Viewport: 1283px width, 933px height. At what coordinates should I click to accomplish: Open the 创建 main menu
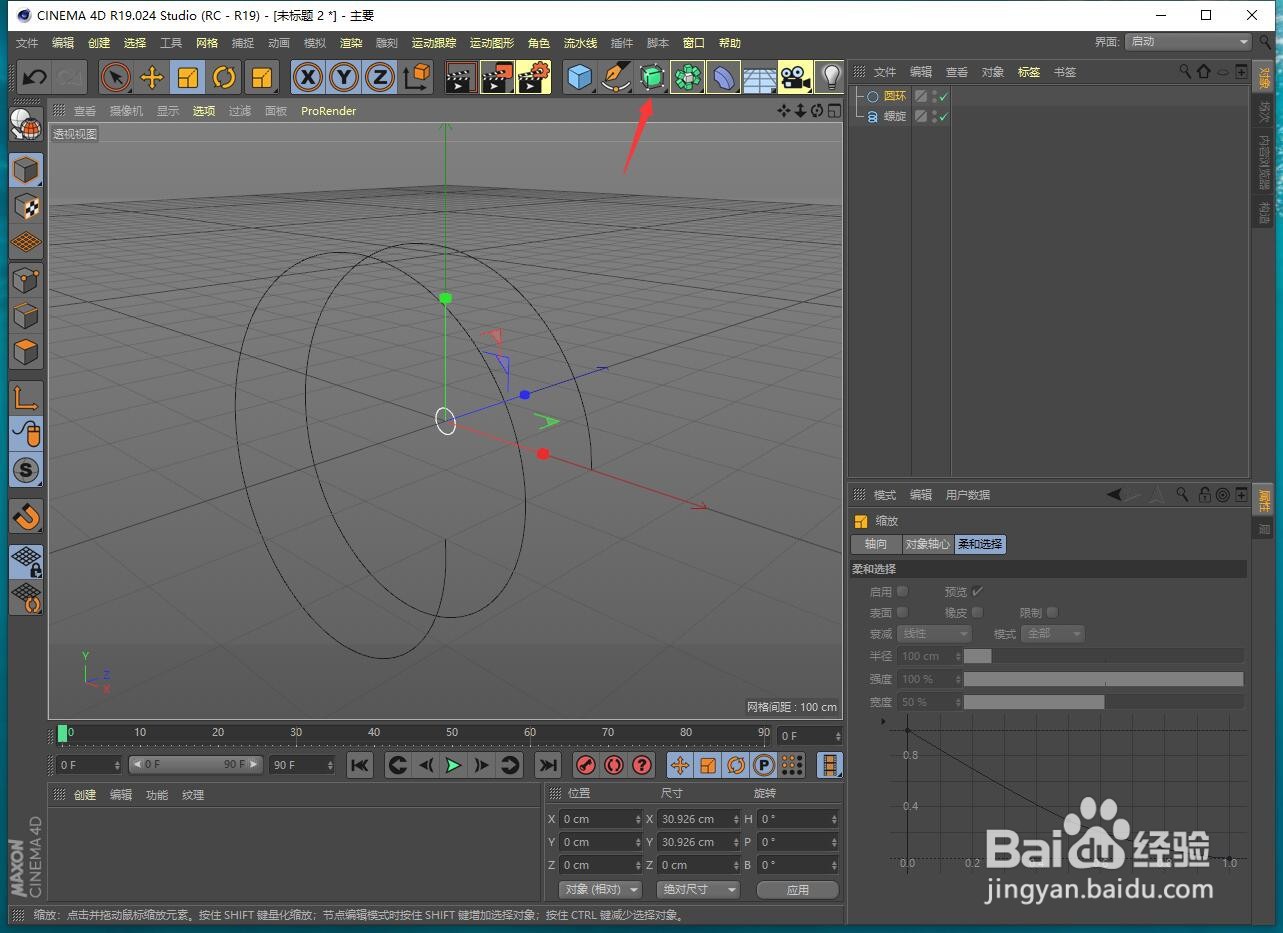pos(99,43)
